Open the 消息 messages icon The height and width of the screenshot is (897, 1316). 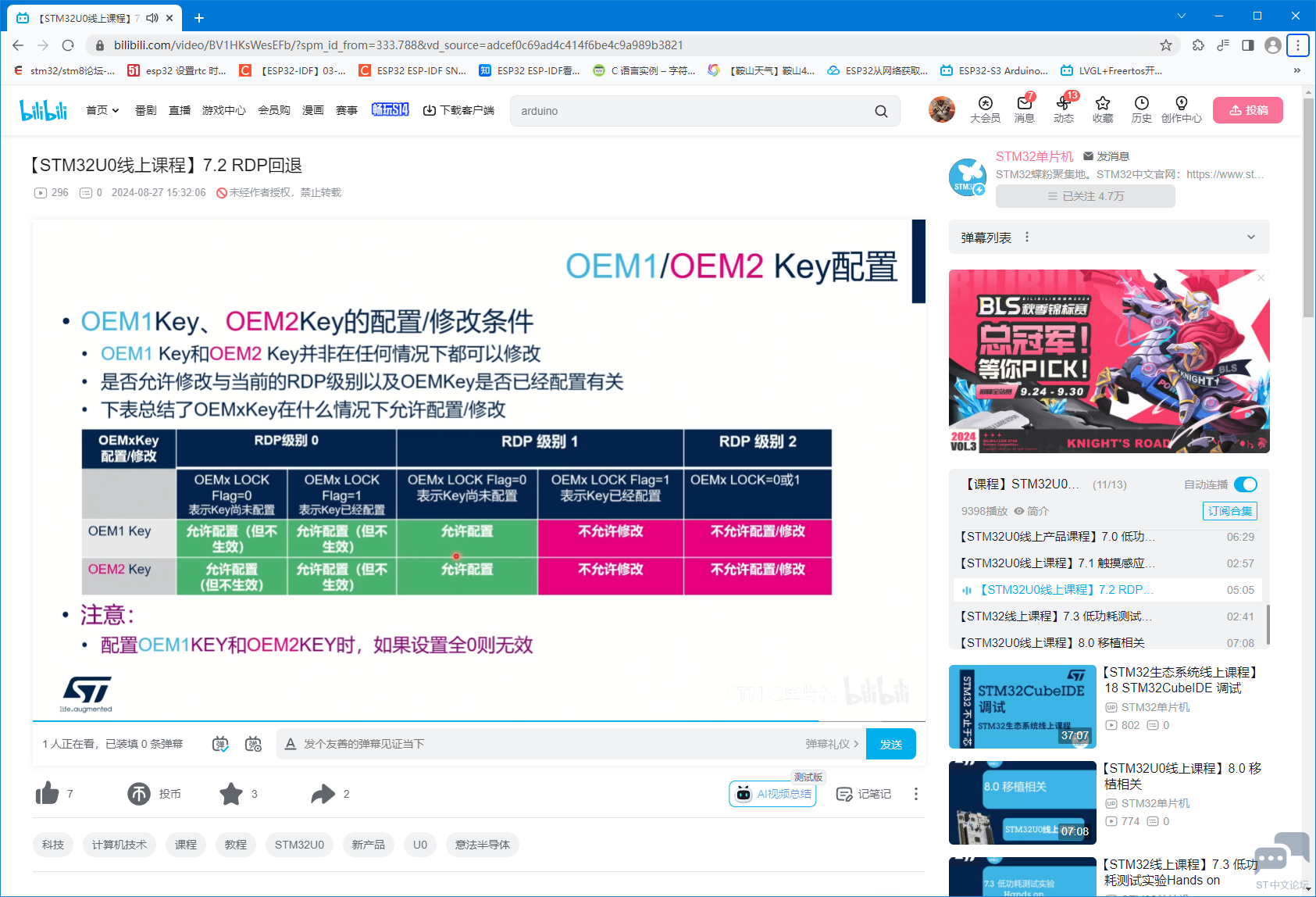pyautogui.click(x=1025, y=109)
